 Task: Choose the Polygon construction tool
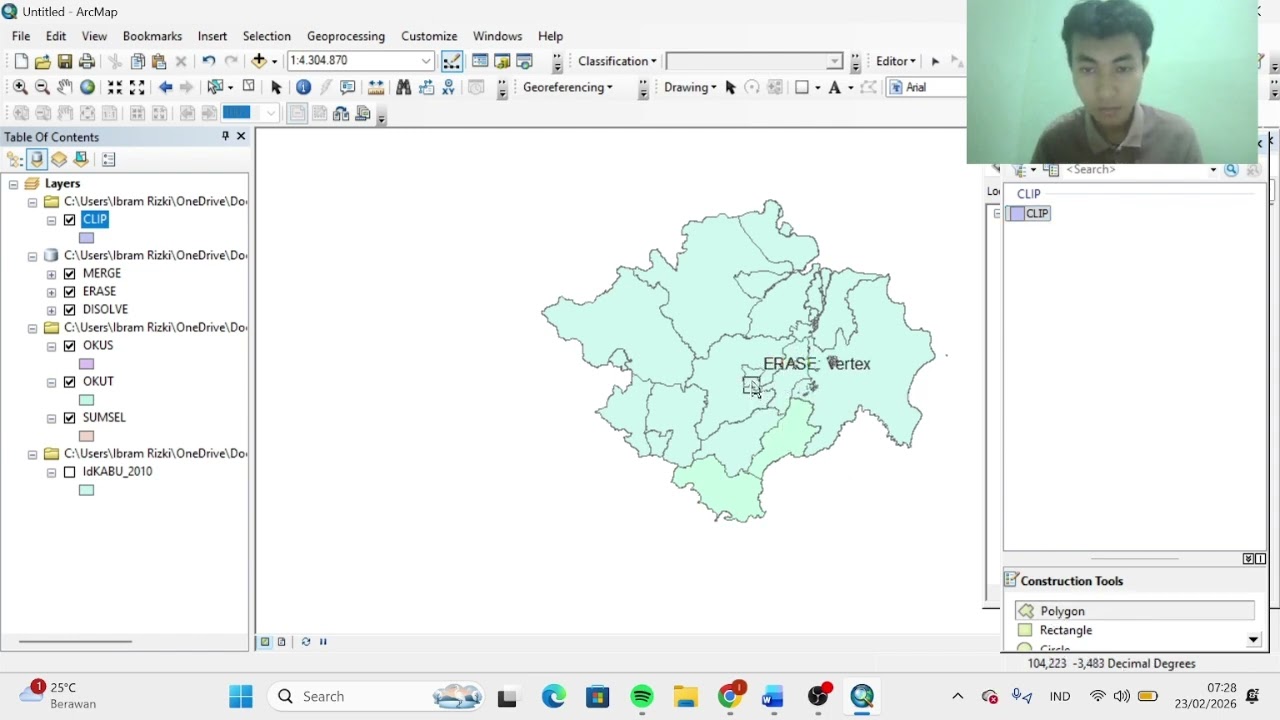[1134, 611]
